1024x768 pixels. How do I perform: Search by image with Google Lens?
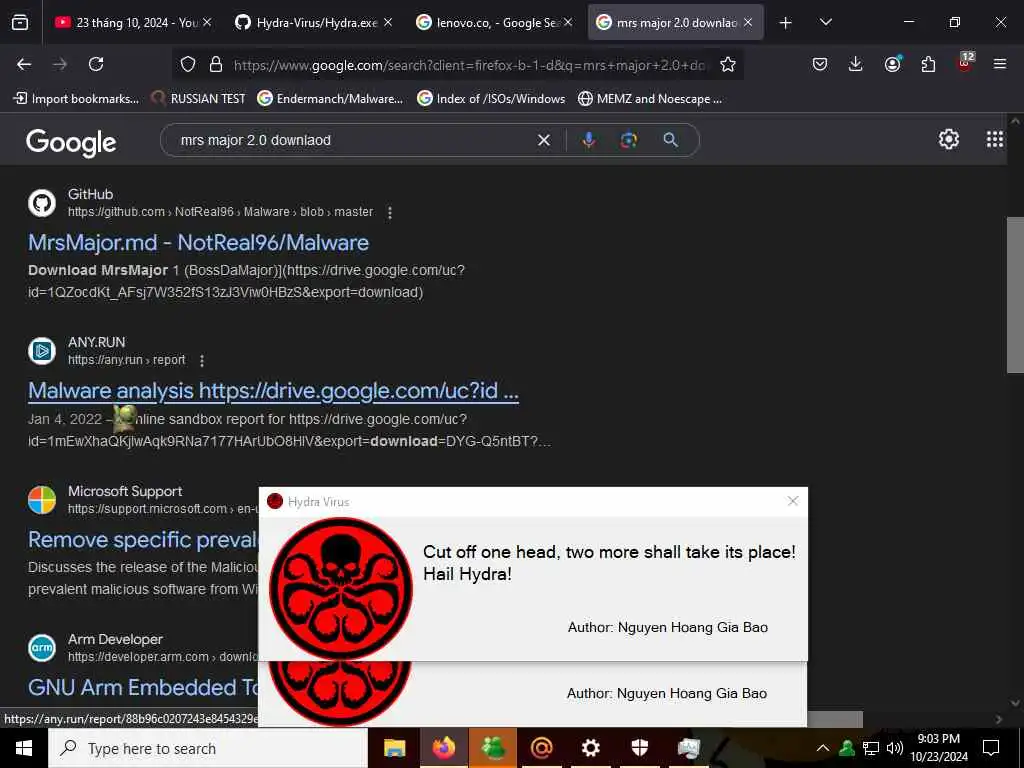[x=629, y=140]
